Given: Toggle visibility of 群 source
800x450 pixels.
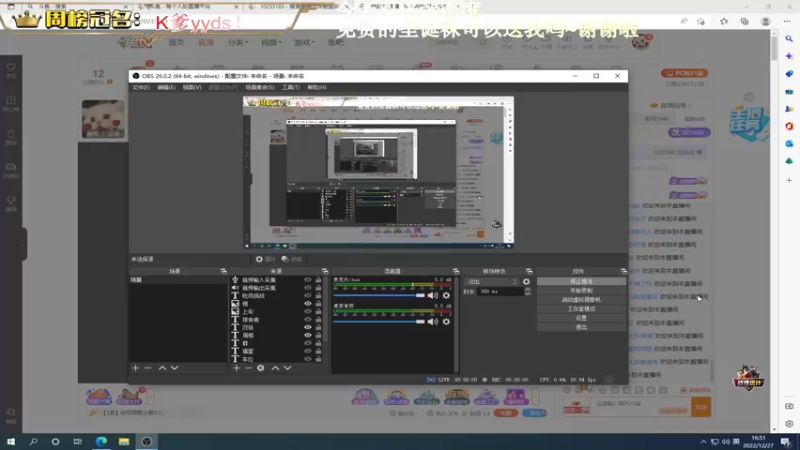Looking at the screenshot, I should (308, 343).
